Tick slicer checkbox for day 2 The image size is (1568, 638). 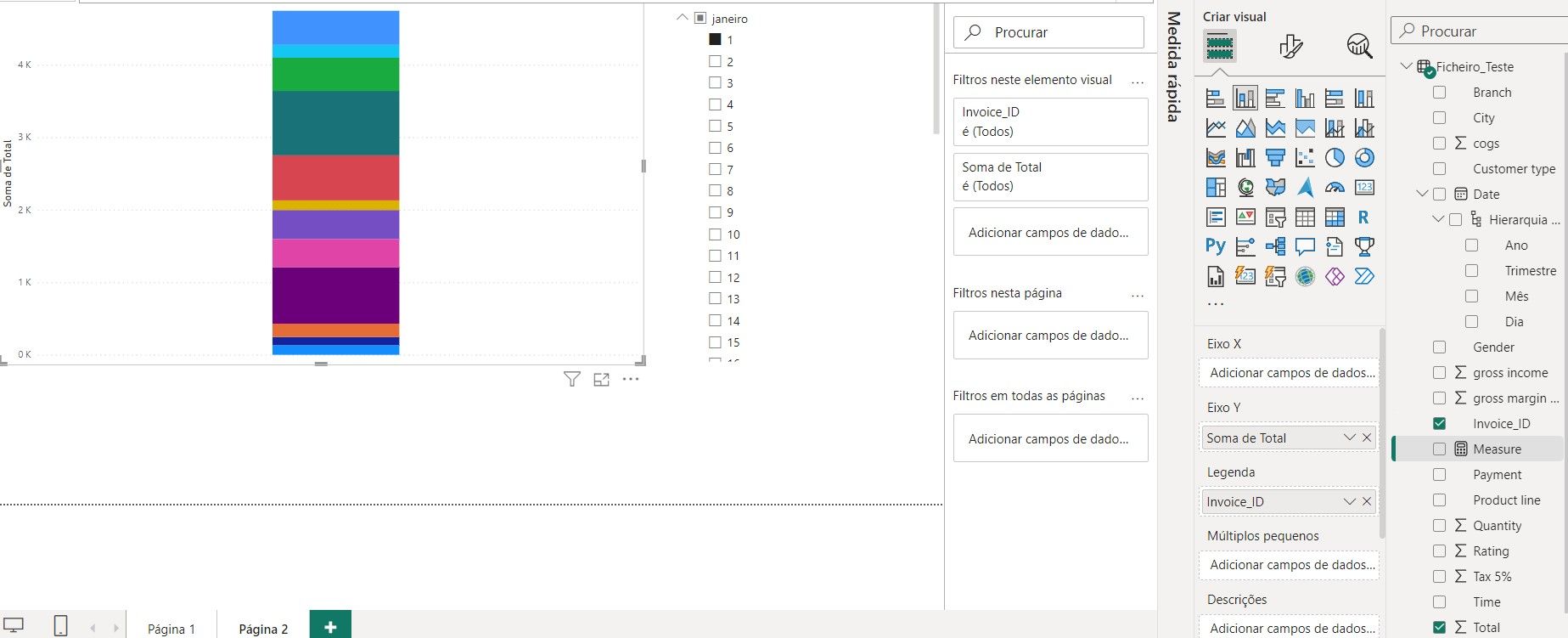[x=715, y=61]
